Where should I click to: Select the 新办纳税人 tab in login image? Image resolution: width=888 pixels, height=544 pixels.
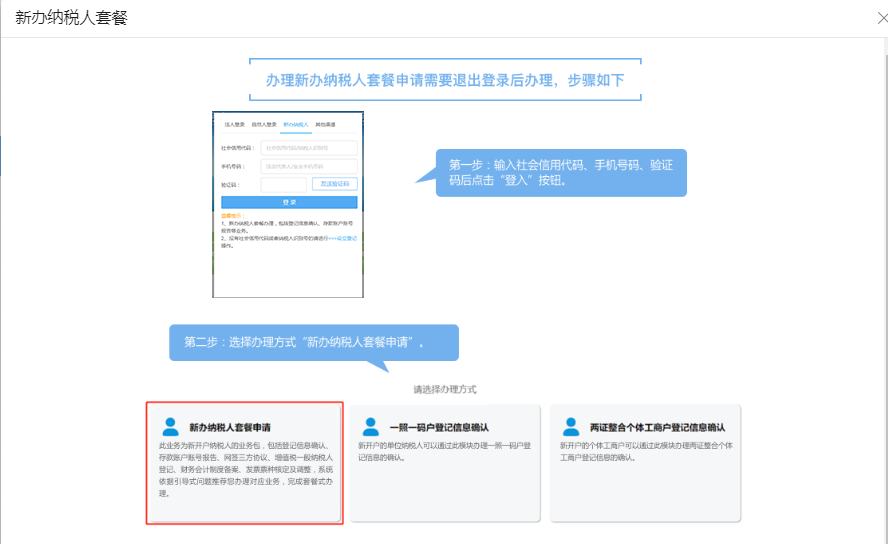[296, 125]
